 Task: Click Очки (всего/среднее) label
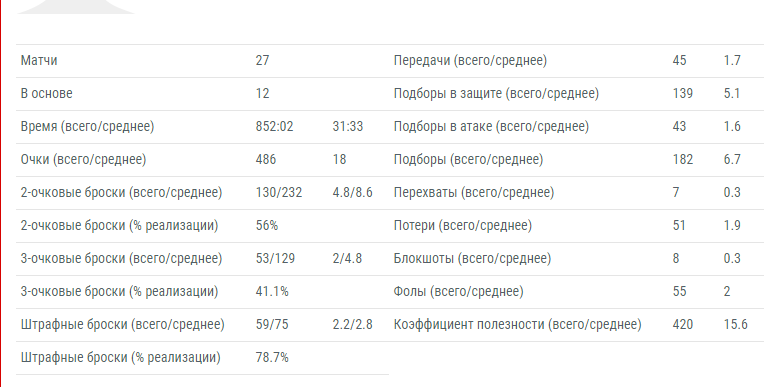coord(83,159)
